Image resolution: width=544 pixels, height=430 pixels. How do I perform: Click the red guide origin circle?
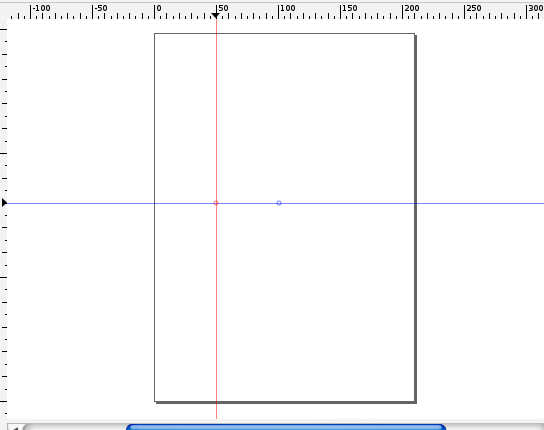click(x=216, y=203)
